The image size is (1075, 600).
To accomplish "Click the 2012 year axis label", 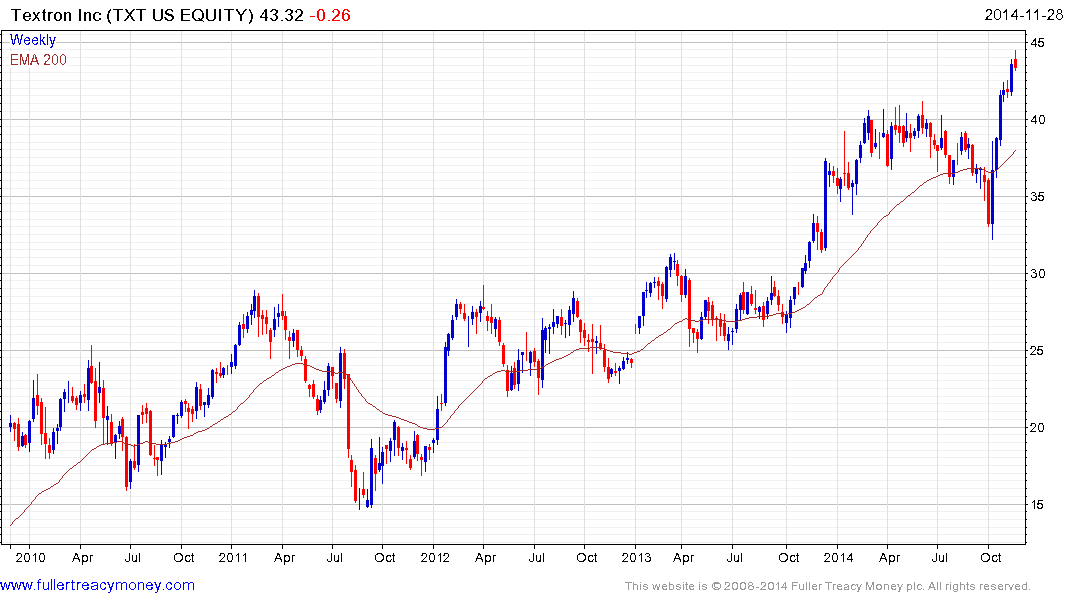I will [x=435, y=557].
